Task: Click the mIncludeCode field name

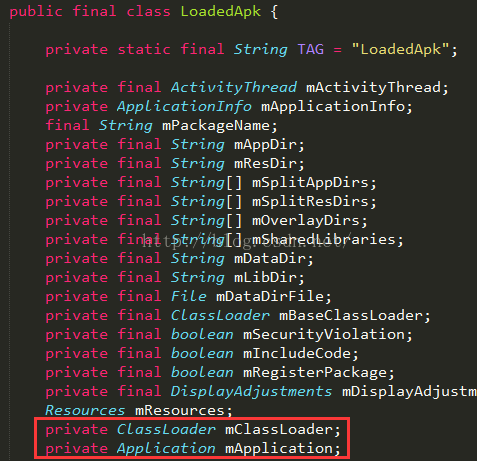Action: pyautogui.click(x=297, y=354)
